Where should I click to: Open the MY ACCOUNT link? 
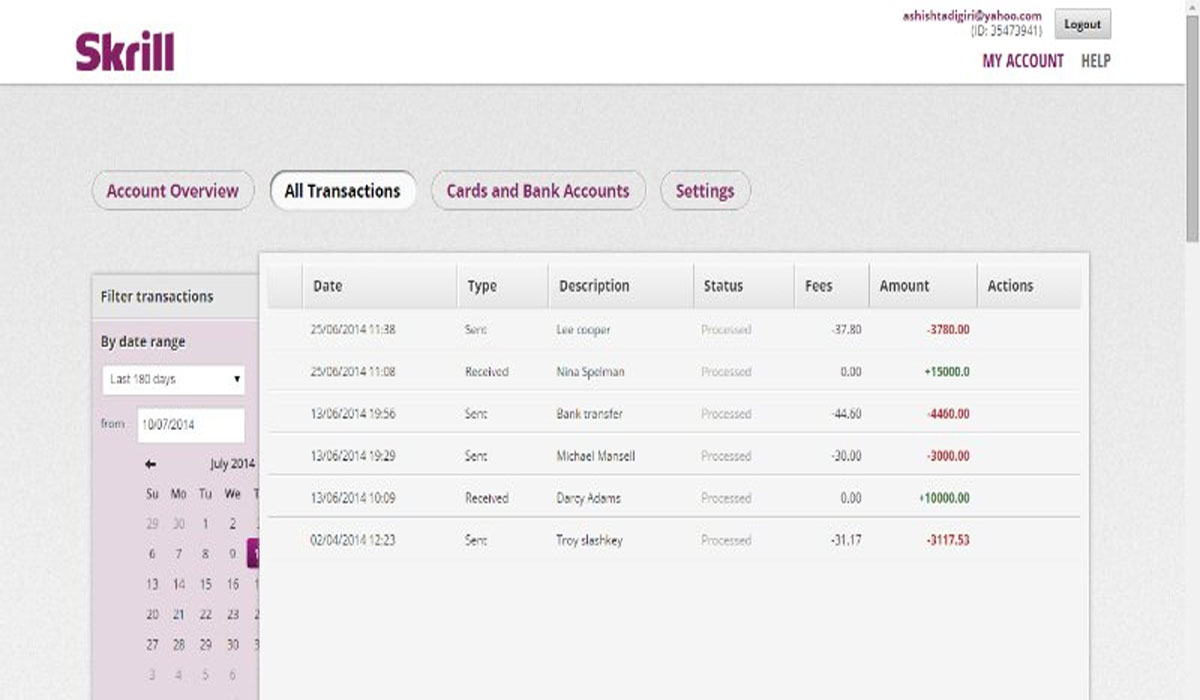1023,61
